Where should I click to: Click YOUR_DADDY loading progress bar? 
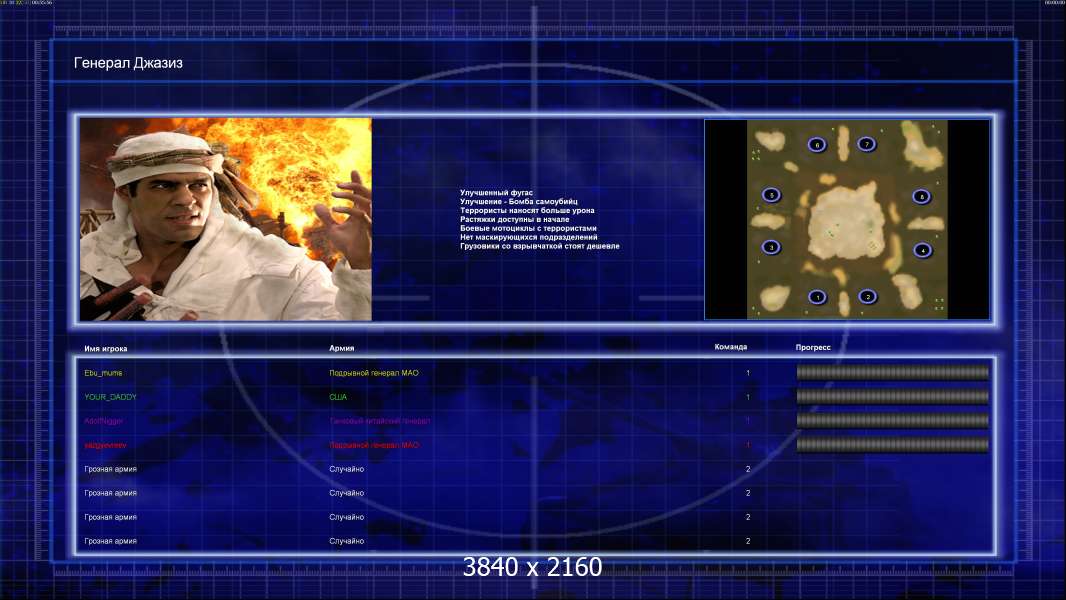click(x=892, y=397)
